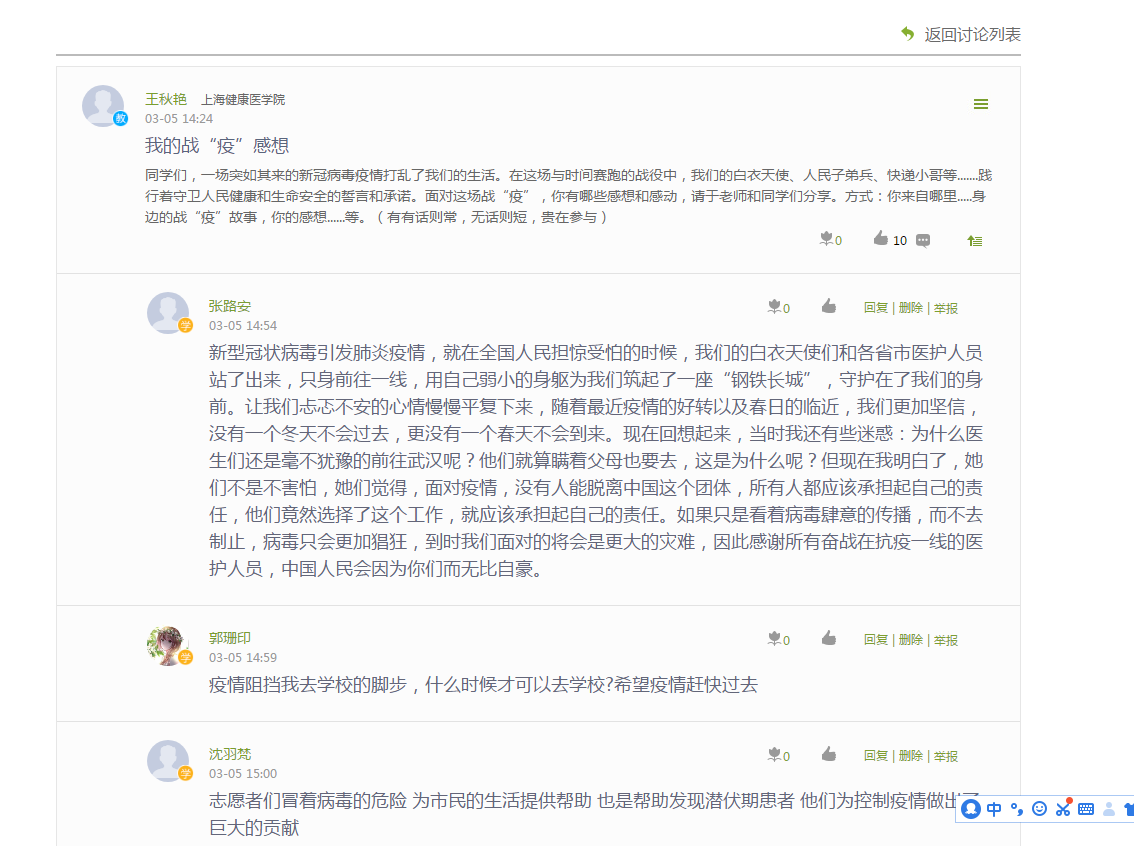Screen dimensions: 1134x846
Task: Click the comment bubble icon on main post
Action: 923,240
